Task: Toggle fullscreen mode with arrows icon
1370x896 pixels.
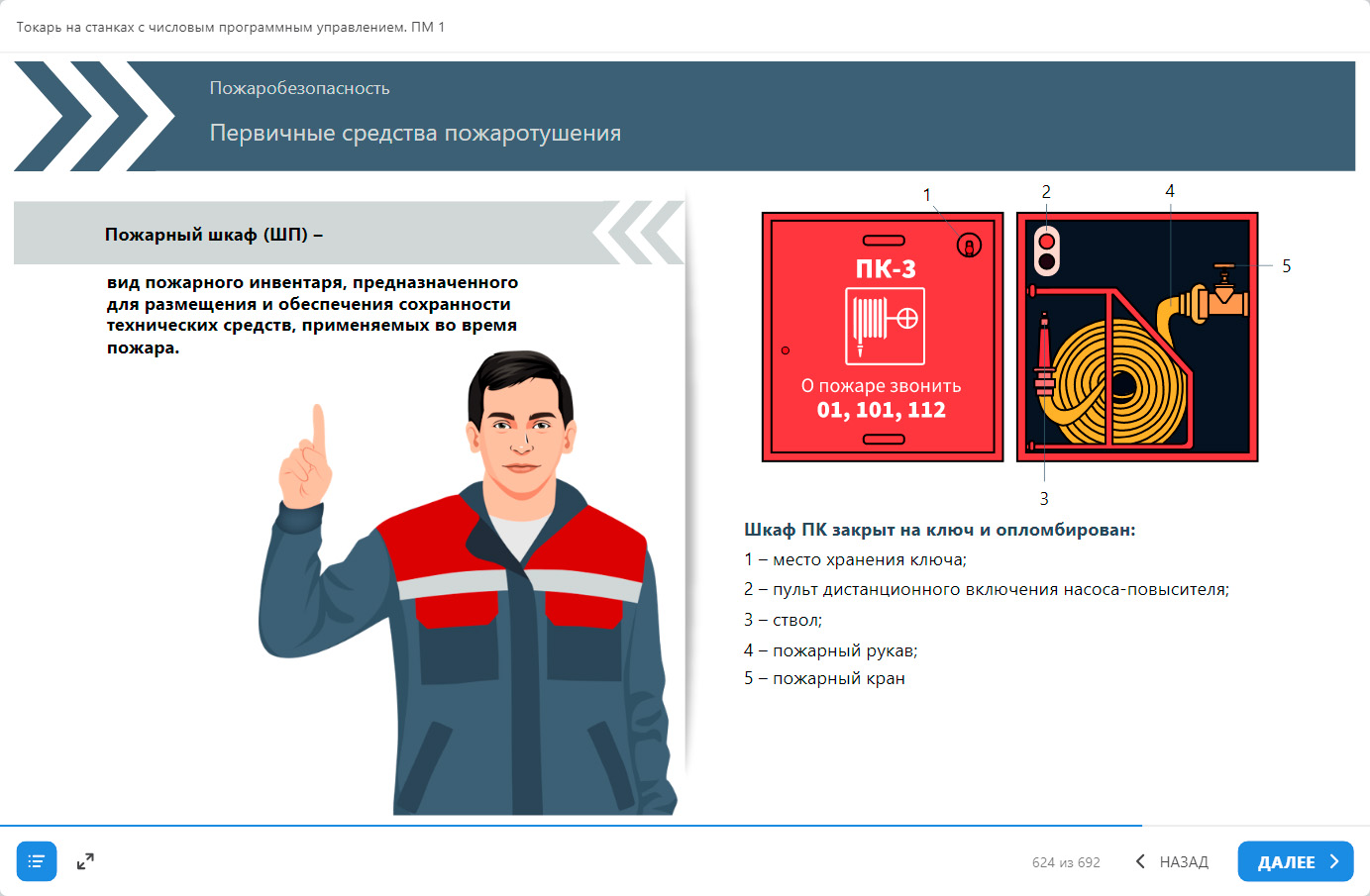Action: 85,861
